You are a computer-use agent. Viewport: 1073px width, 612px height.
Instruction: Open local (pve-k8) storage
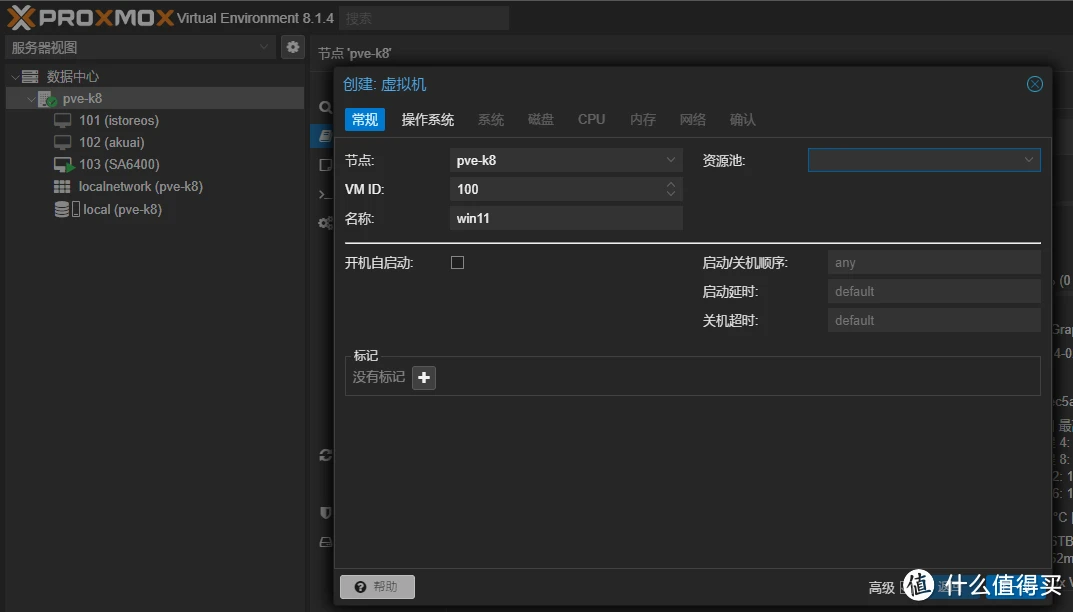(x=122, y=209)
